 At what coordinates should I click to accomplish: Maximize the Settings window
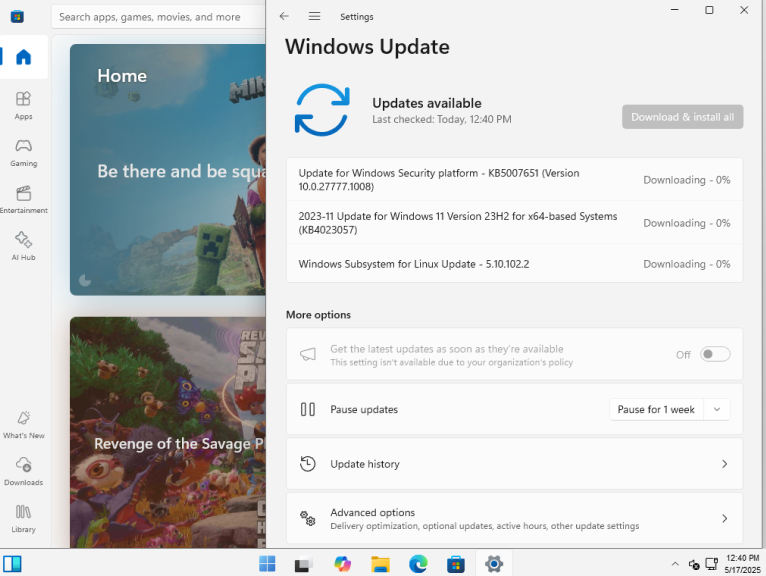[x=709, y=10]
